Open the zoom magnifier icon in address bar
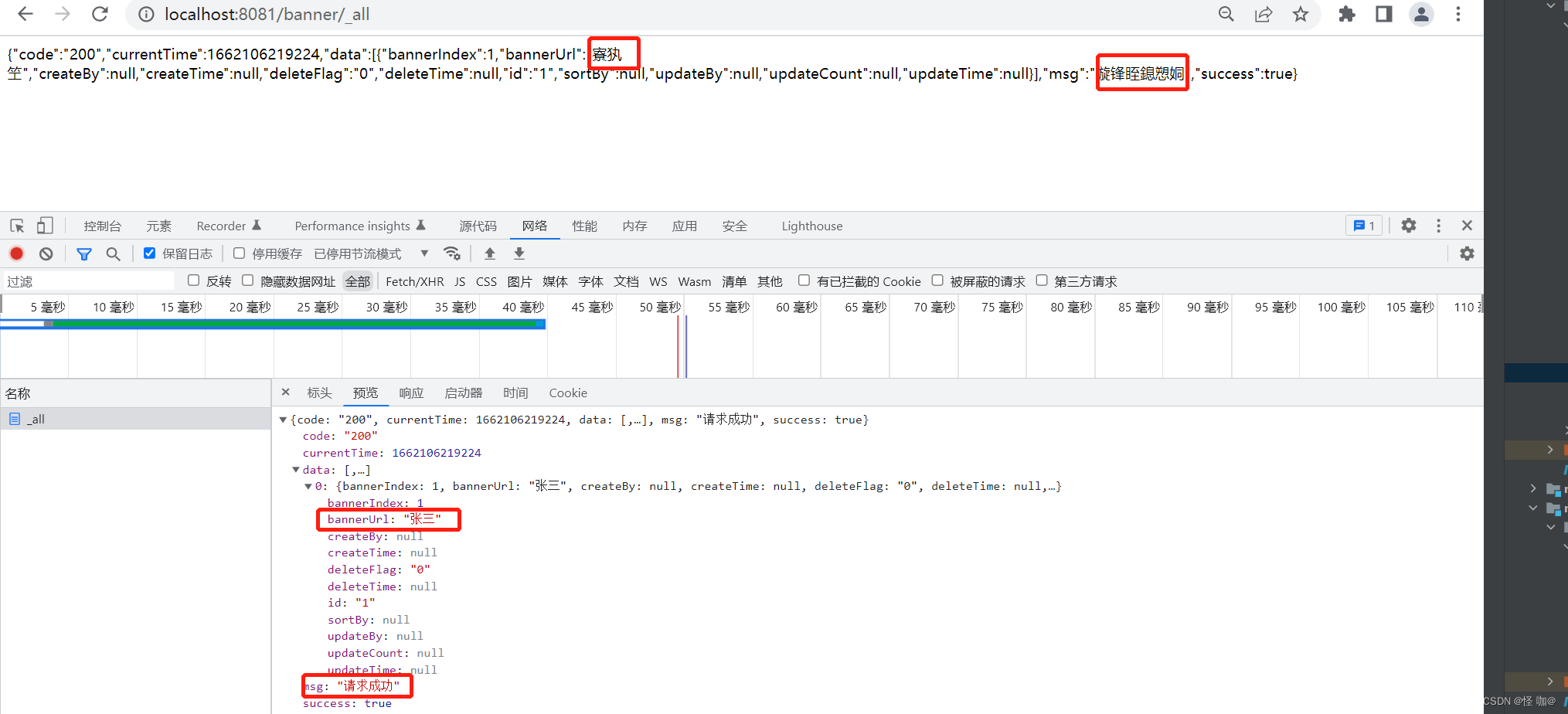Screen dimensions: 1568x714 (x=1226, y=14)
